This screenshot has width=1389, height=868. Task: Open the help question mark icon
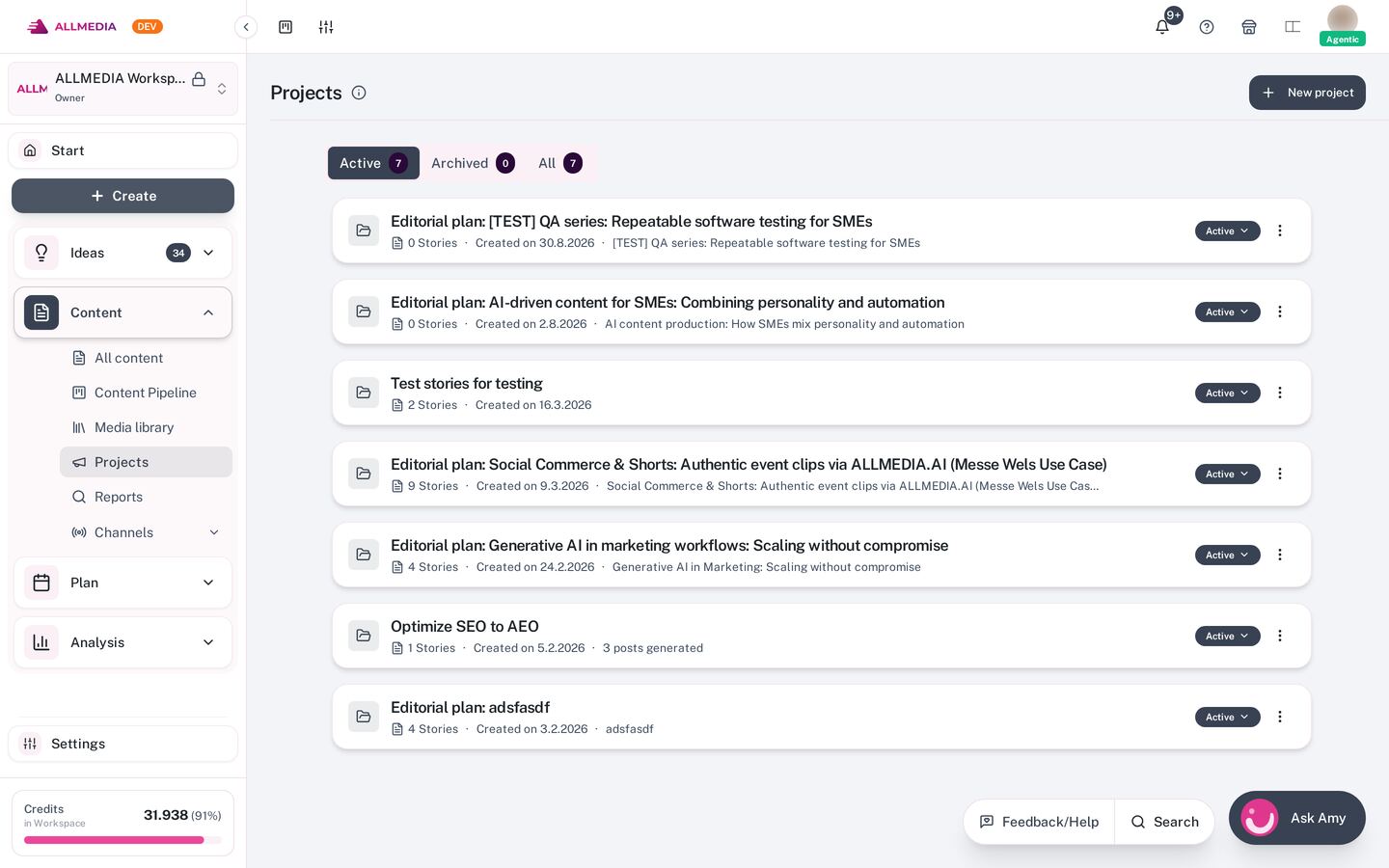1207,27
